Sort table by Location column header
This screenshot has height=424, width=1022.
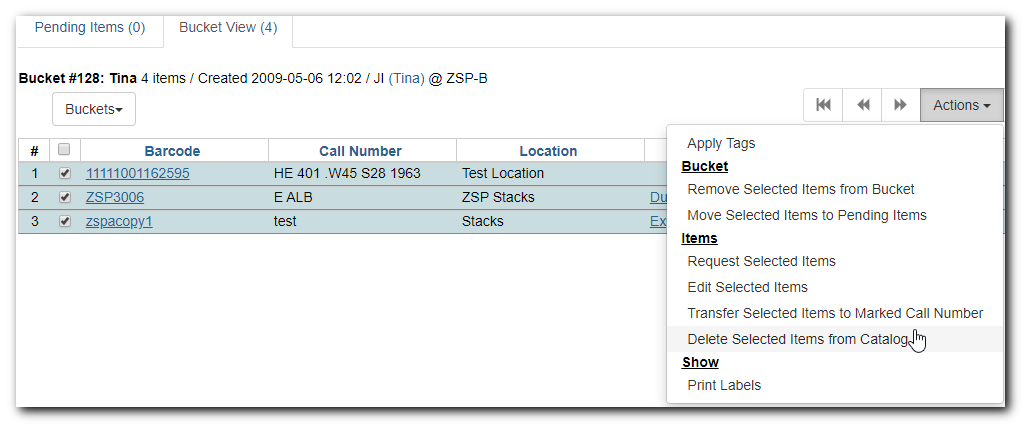click(x=548, y=151)
